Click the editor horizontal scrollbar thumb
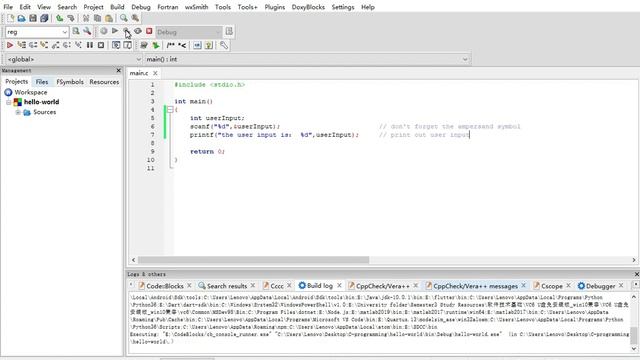This screenshot has height=360, width=640. click(253, 260)
